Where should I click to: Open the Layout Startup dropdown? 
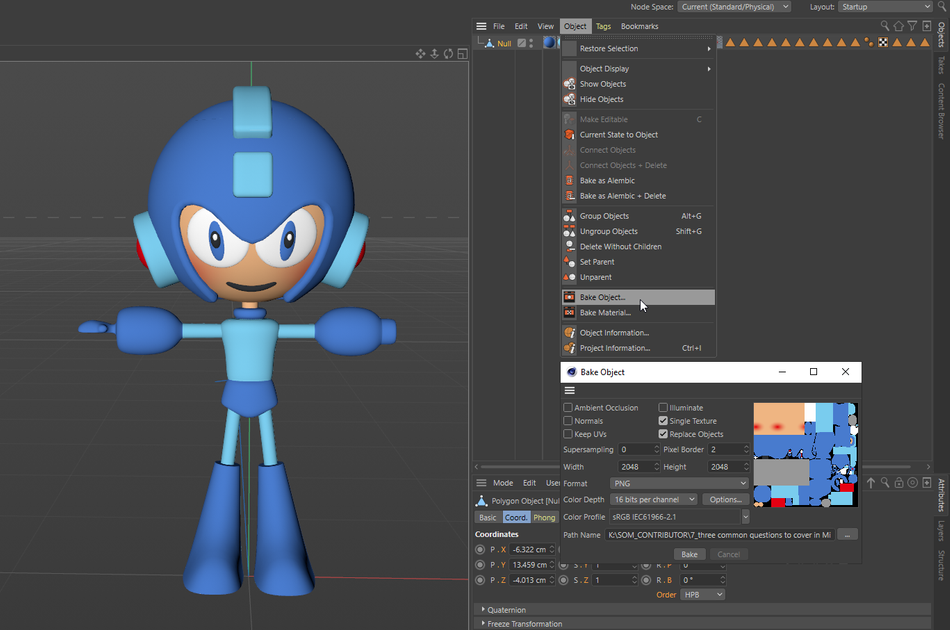click(x=885, y=7)
